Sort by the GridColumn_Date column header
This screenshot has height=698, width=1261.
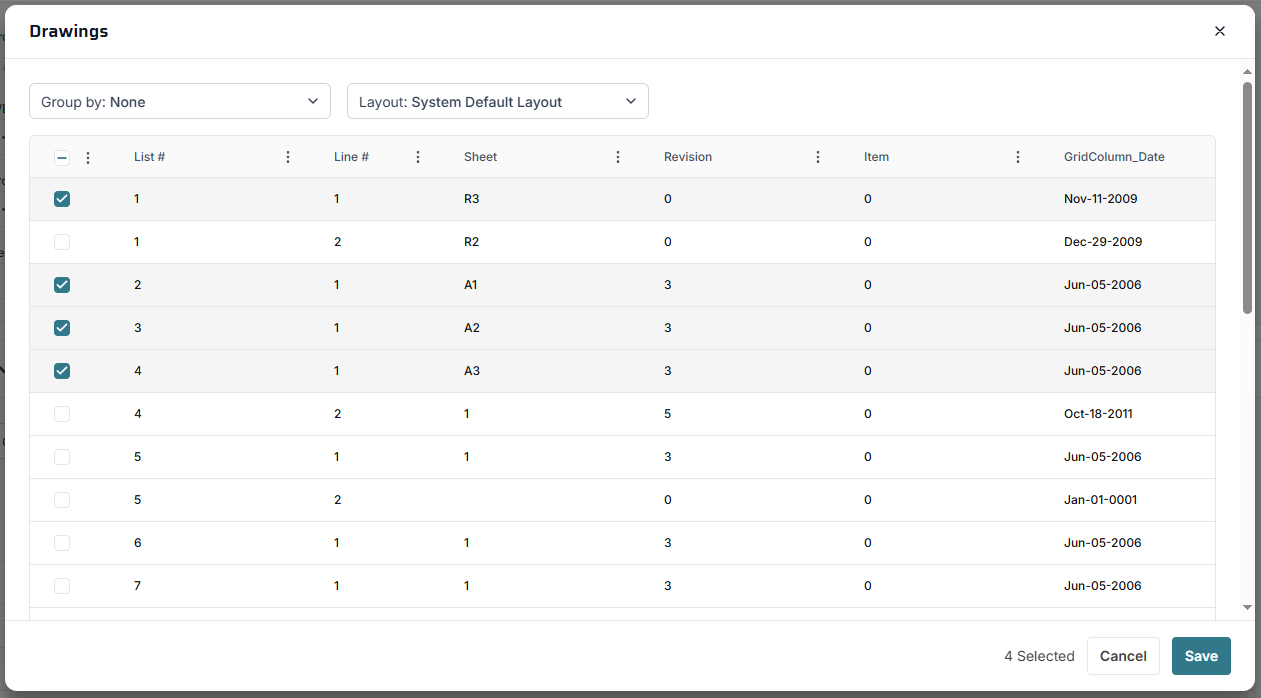[x=1113, y=157]
